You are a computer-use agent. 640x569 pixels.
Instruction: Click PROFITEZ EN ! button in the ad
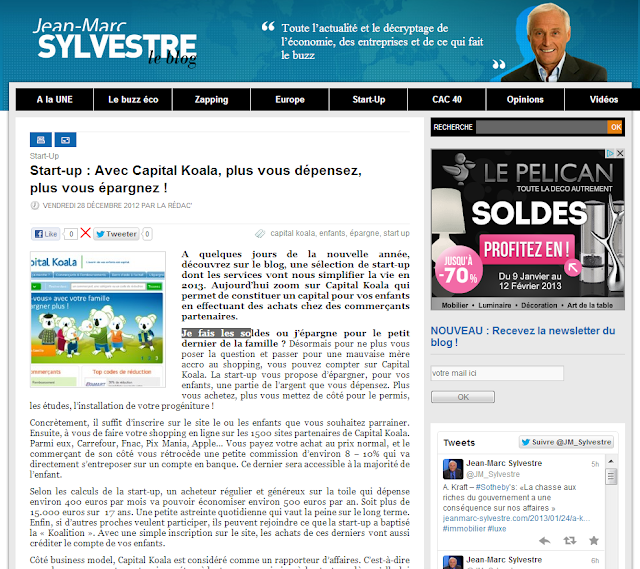[527, 249]
